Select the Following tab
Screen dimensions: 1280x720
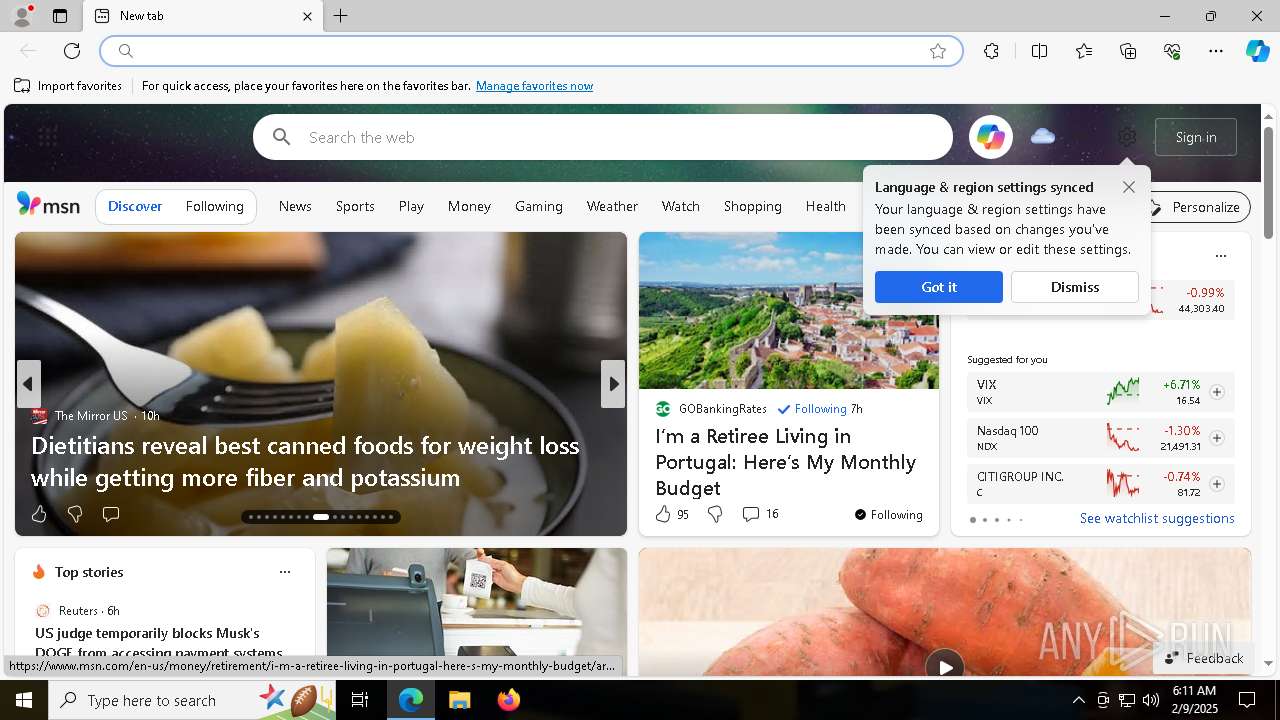coord(214,206)
